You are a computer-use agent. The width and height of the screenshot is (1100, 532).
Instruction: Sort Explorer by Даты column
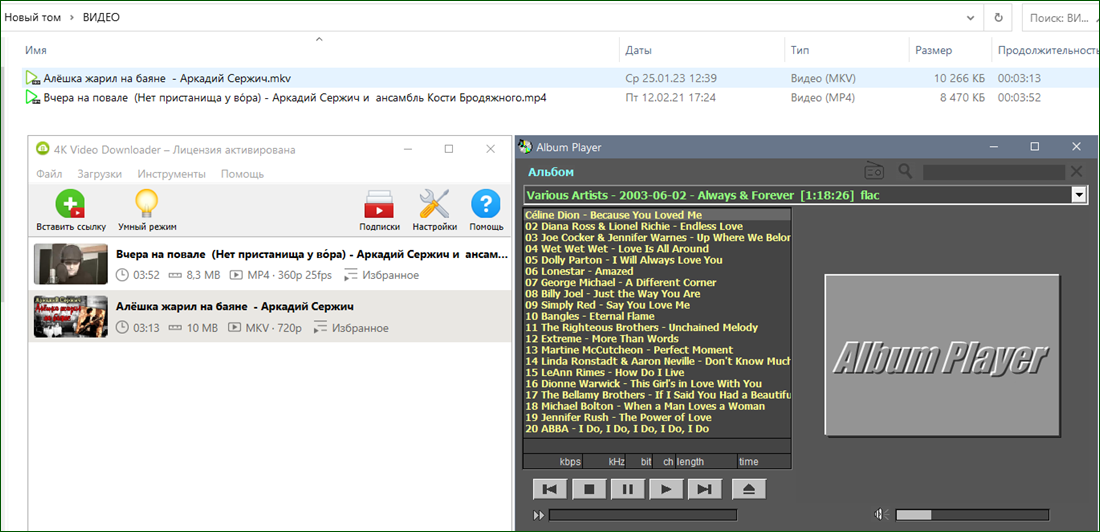click(x=638, y=51)
